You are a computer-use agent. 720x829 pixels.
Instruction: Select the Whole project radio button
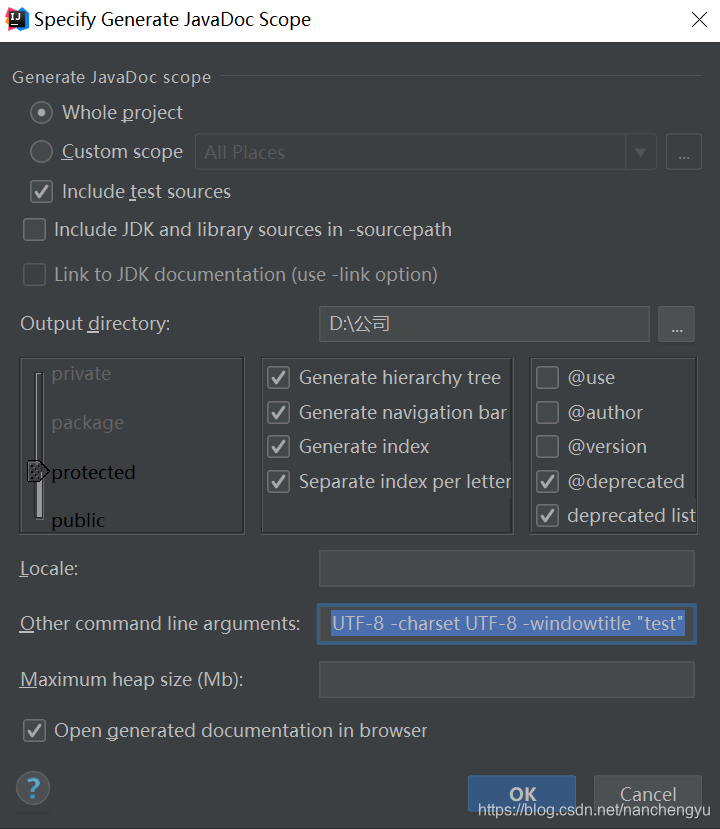click(41, 112)
